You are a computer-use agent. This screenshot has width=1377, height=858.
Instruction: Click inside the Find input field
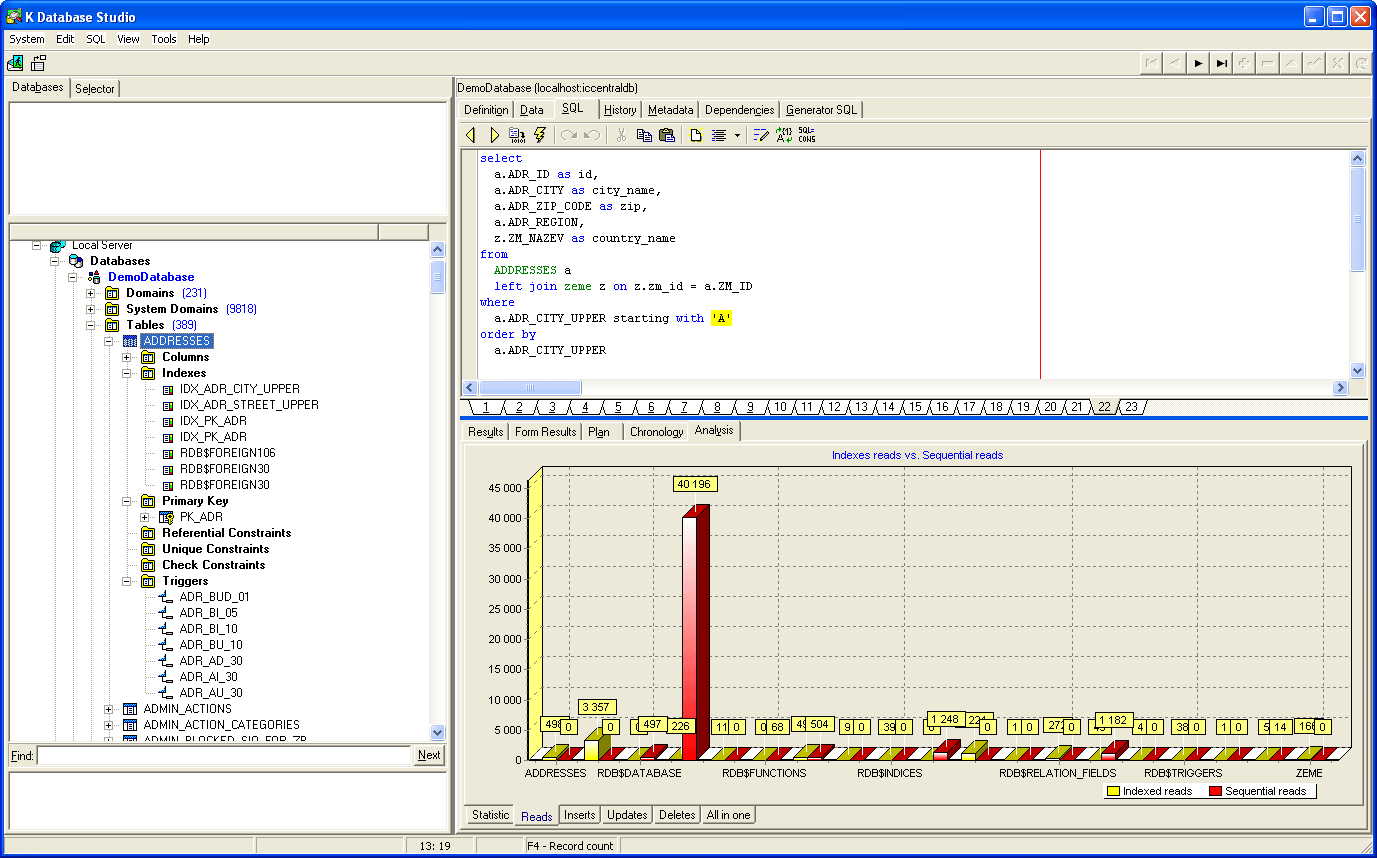(x=225, y=756)
